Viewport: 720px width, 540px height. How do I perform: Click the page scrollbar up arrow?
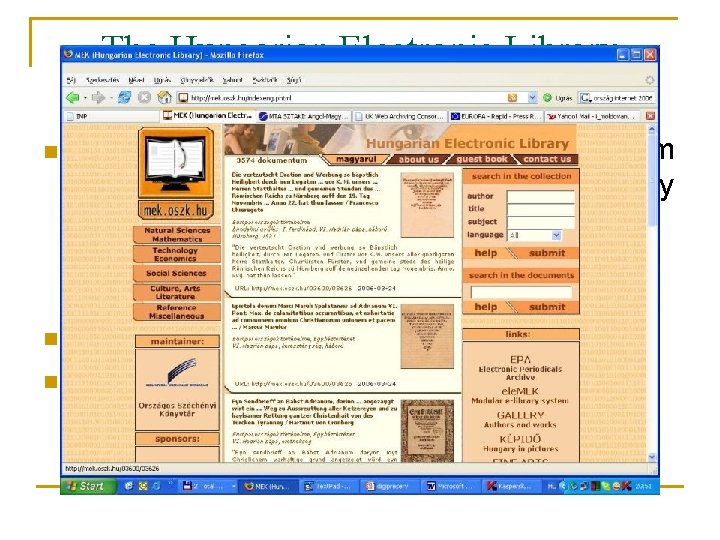coord(652,130)
